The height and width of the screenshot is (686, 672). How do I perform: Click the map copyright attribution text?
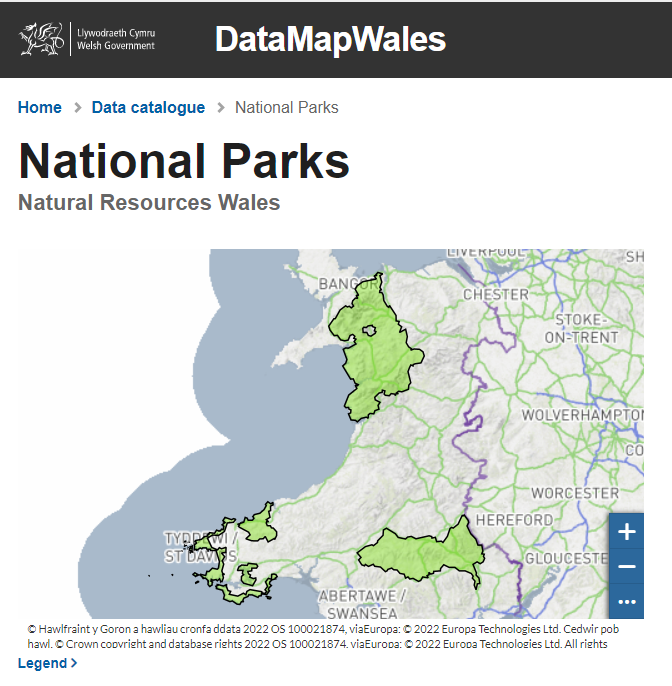pyautogui.click(x=323, y=636)
